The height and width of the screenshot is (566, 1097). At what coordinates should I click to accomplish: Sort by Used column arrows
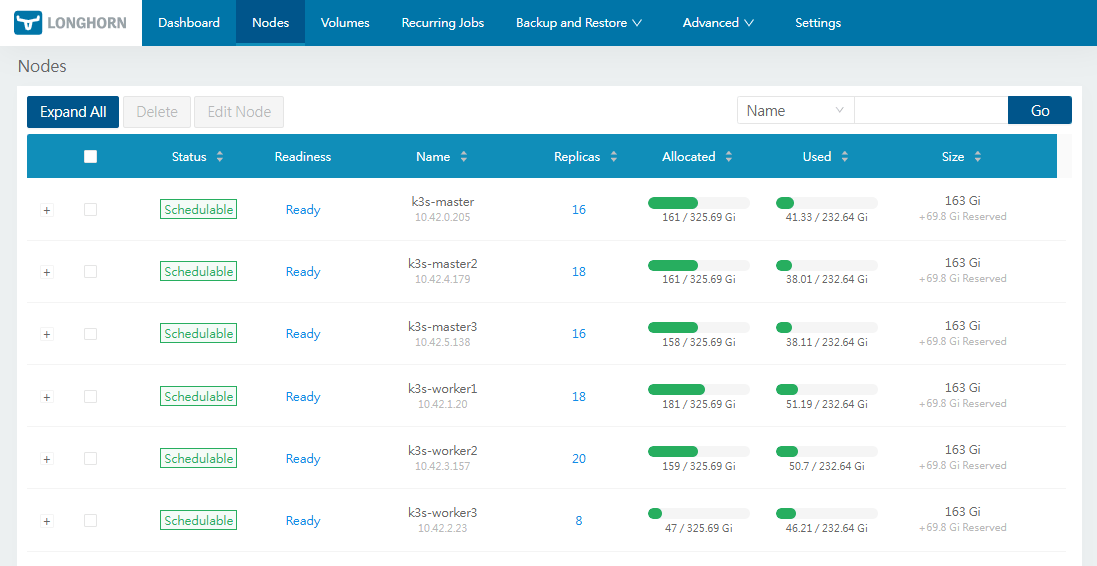844,157
